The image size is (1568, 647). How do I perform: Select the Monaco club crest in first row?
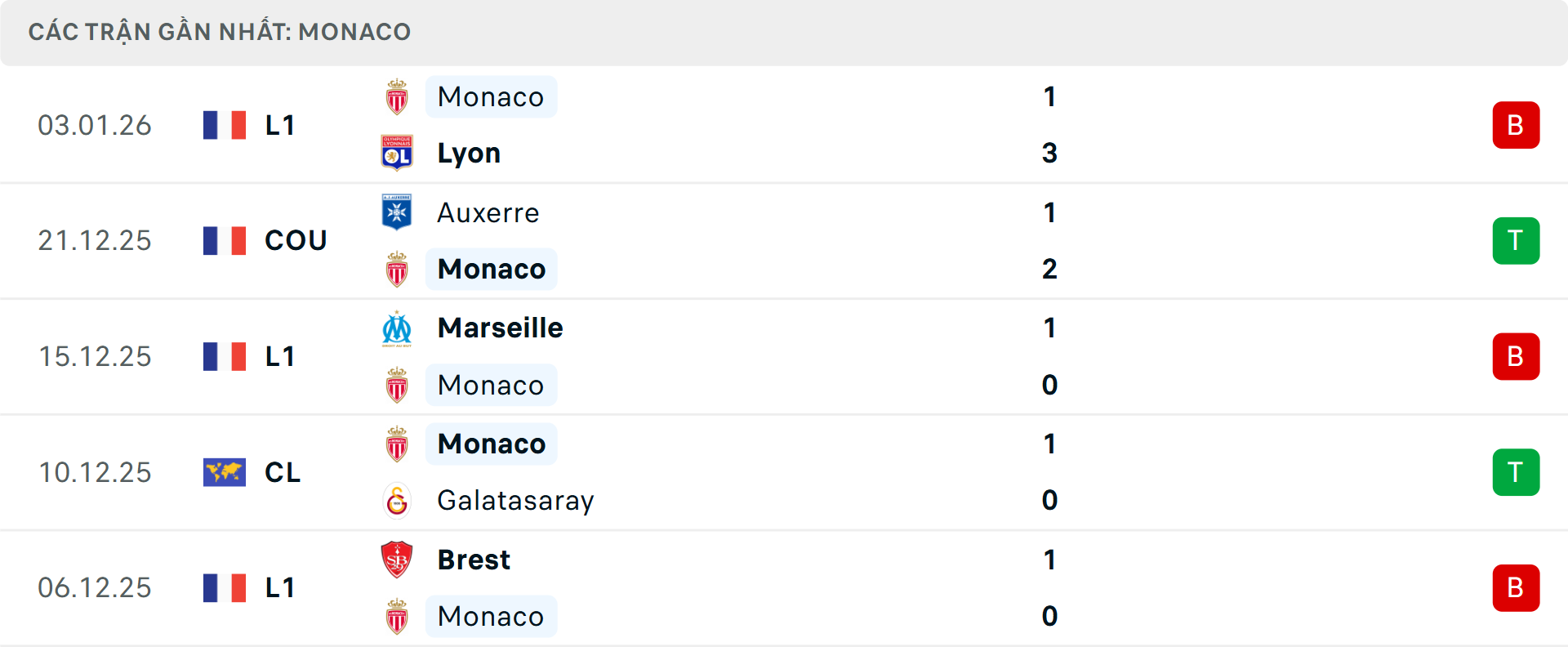coord(398,96)
